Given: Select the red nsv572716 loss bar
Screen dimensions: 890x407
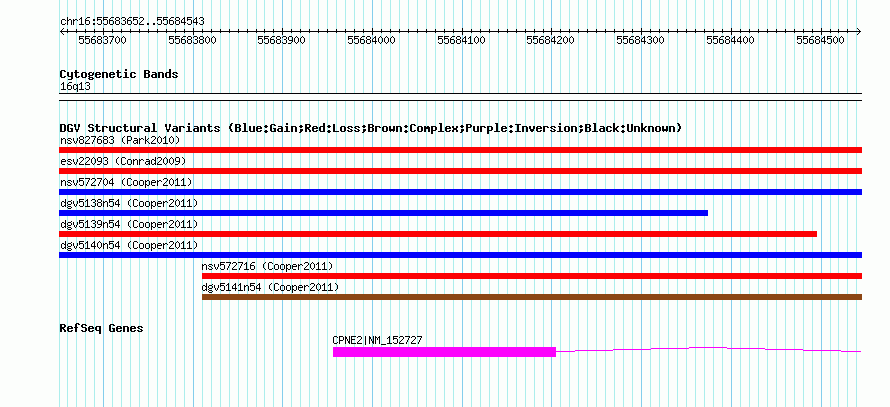Looking at the screenshot, I should pos(532,276).
